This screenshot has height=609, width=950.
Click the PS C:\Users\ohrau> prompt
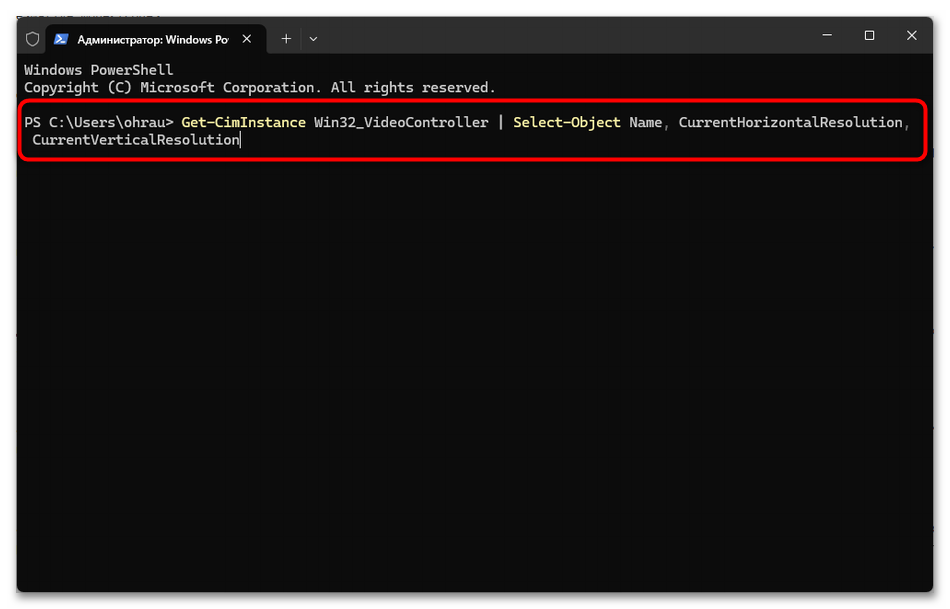pyautogui.click(x=99, y=122)
